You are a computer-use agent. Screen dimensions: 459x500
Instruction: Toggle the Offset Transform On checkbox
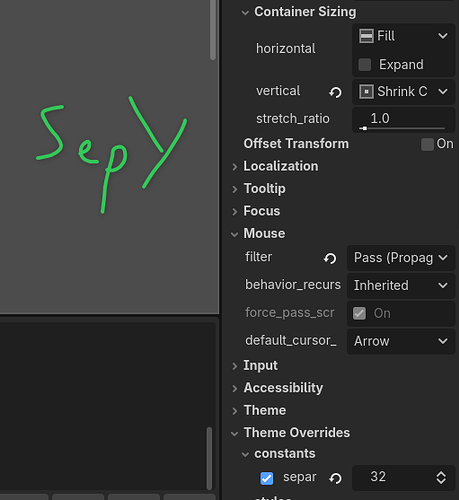point(427,144)
